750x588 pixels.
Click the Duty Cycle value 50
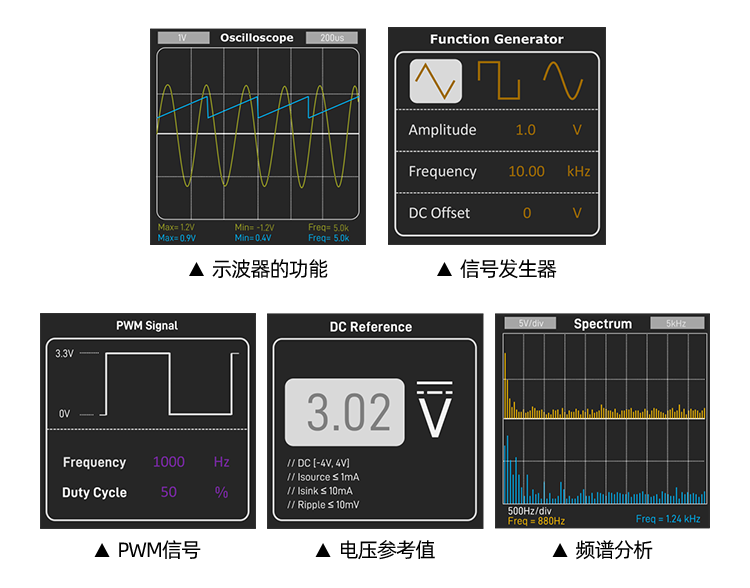(169, 492)
